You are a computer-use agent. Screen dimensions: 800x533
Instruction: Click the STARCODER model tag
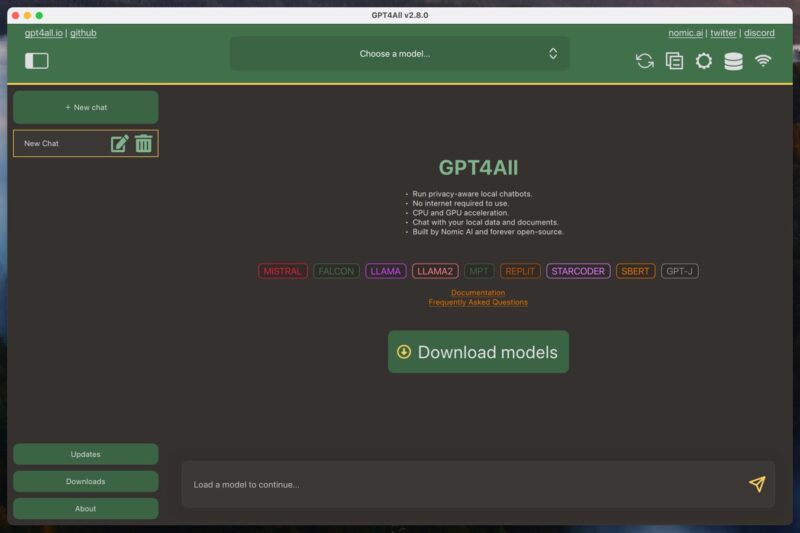[x=578, y=271]
